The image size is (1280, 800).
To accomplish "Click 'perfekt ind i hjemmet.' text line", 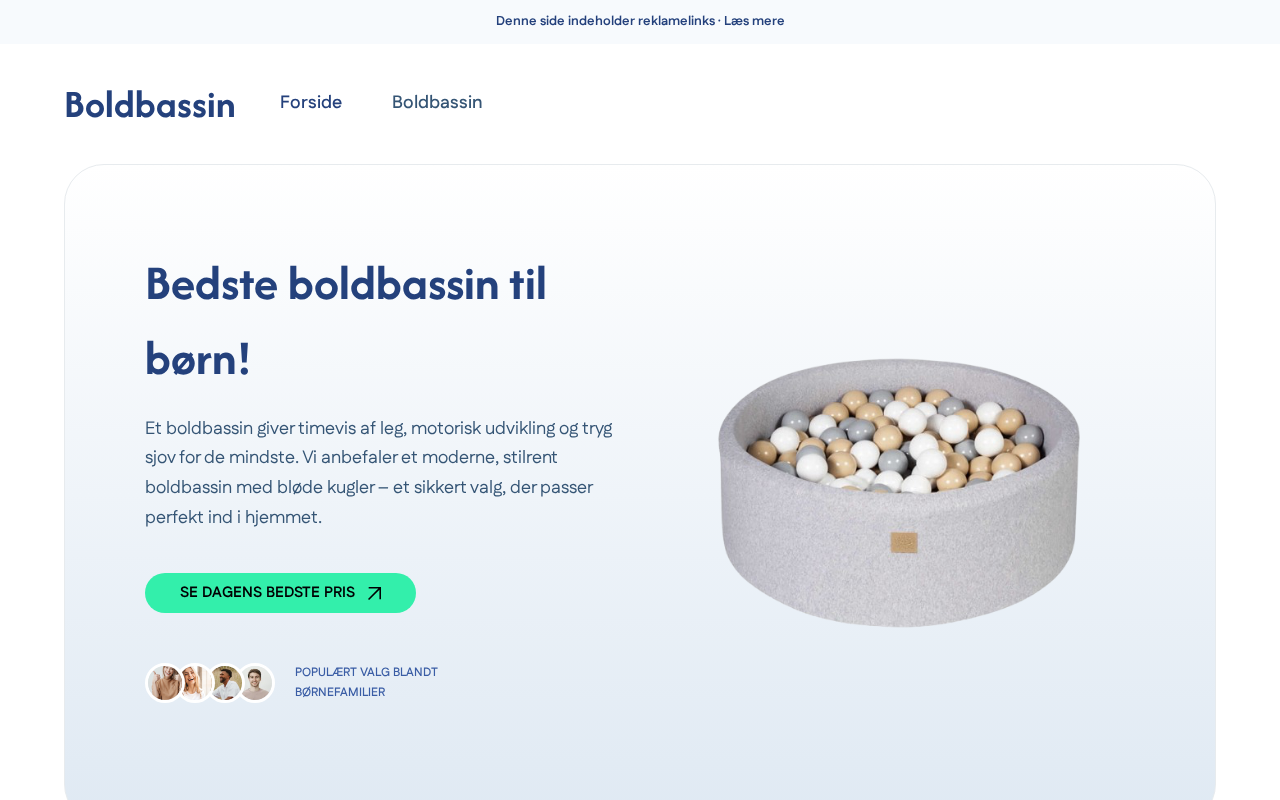I will coord(233,517).
